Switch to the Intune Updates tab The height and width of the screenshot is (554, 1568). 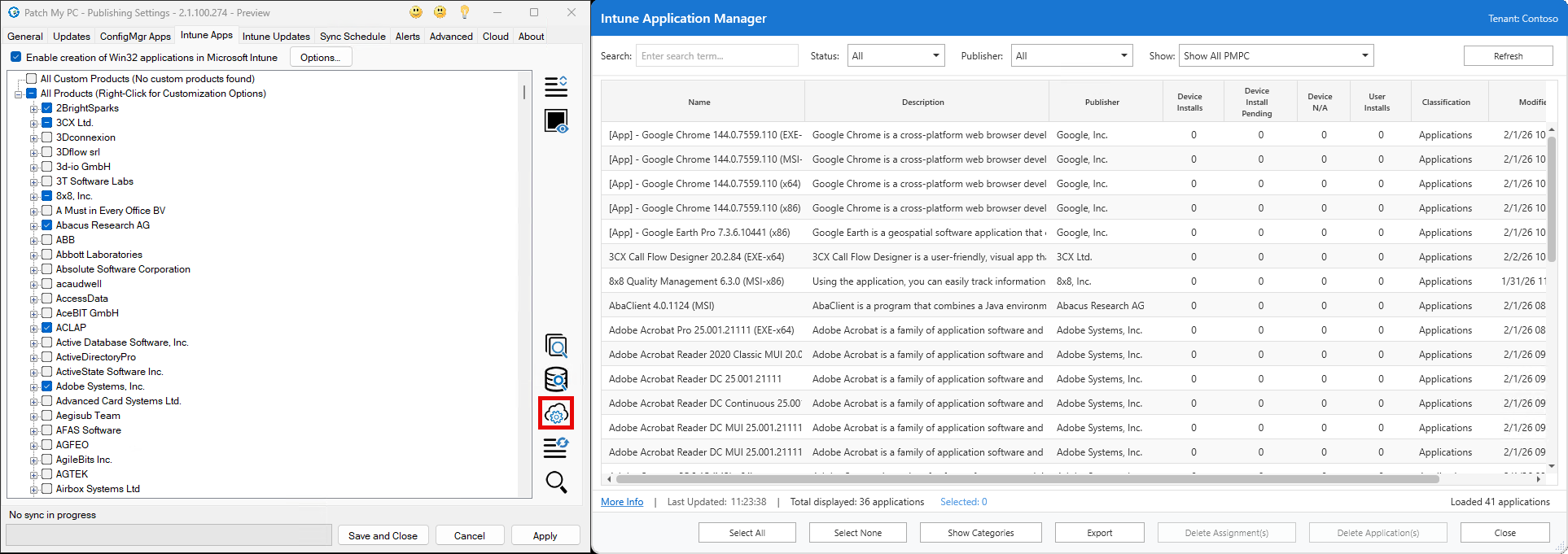[276, 36]
